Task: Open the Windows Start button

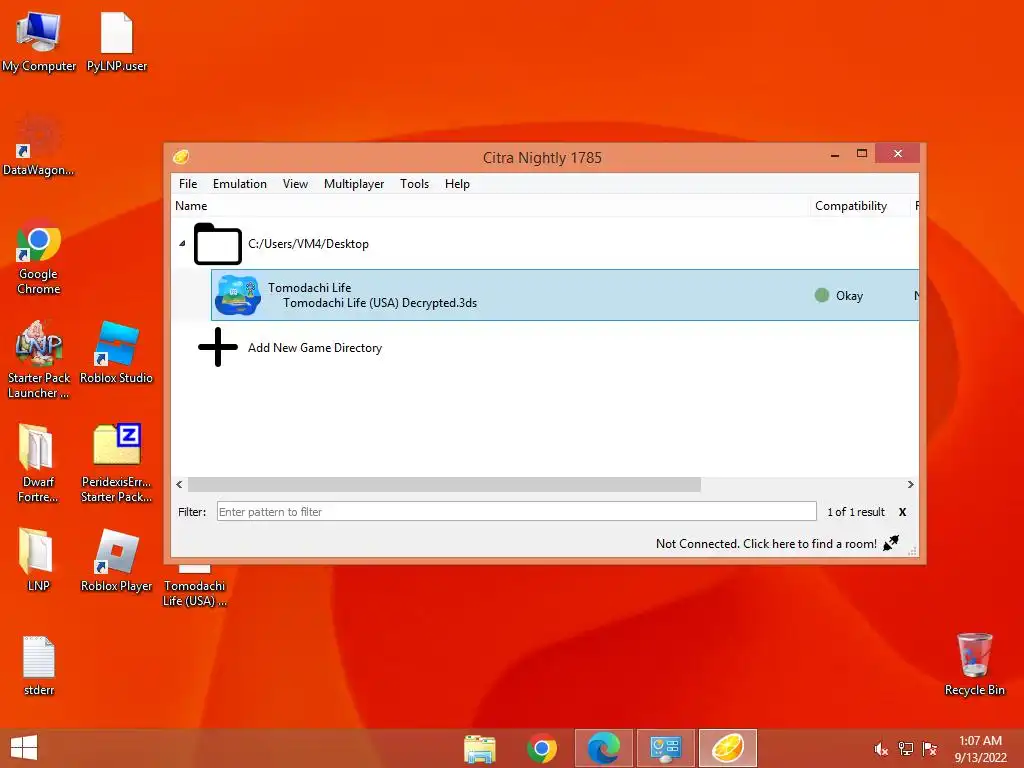Action: [x=24, y=748]
